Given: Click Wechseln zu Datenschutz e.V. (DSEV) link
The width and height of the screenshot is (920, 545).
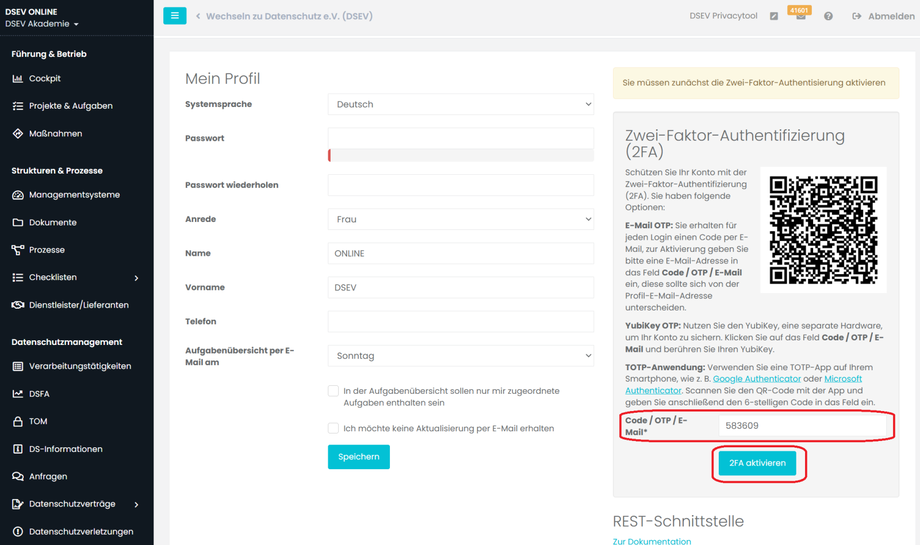Looking at the screenshot, I should tap(289, 16).
